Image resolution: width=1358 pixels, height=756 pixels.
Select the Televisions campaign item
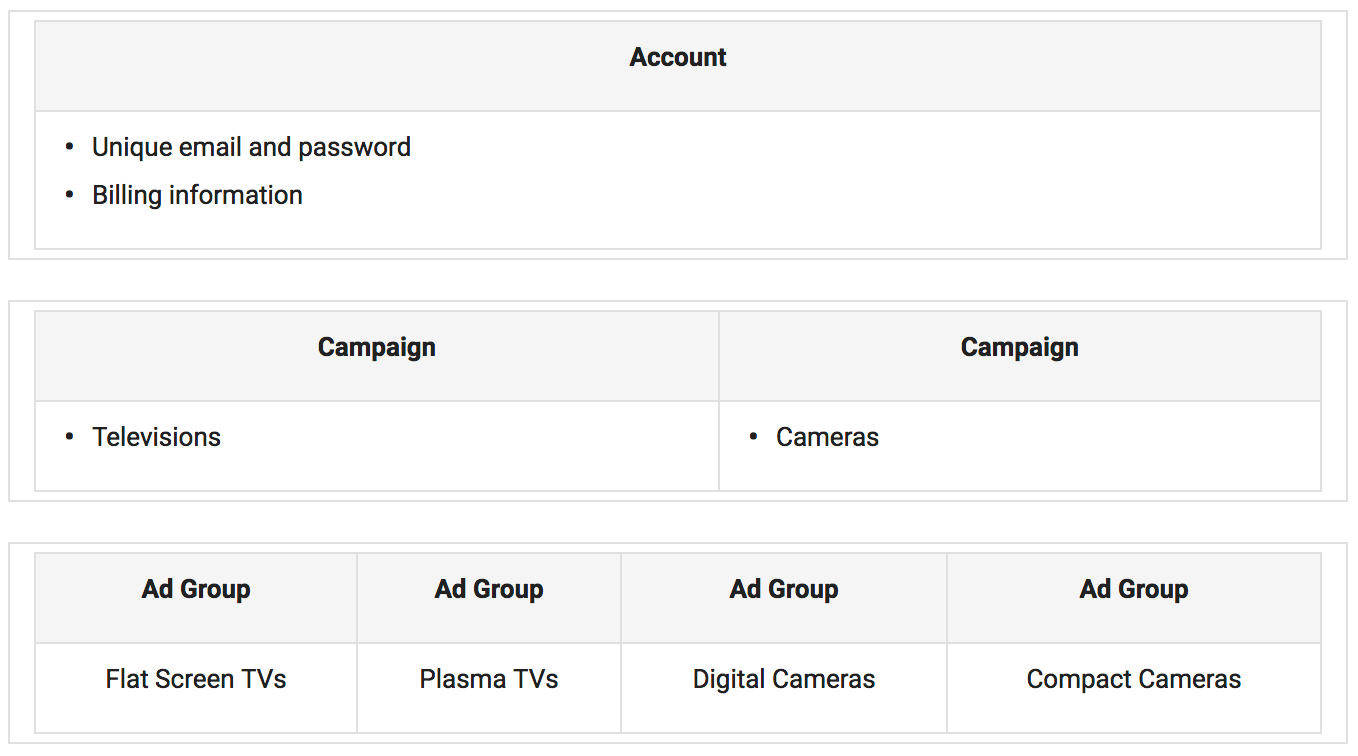point(156,438)
